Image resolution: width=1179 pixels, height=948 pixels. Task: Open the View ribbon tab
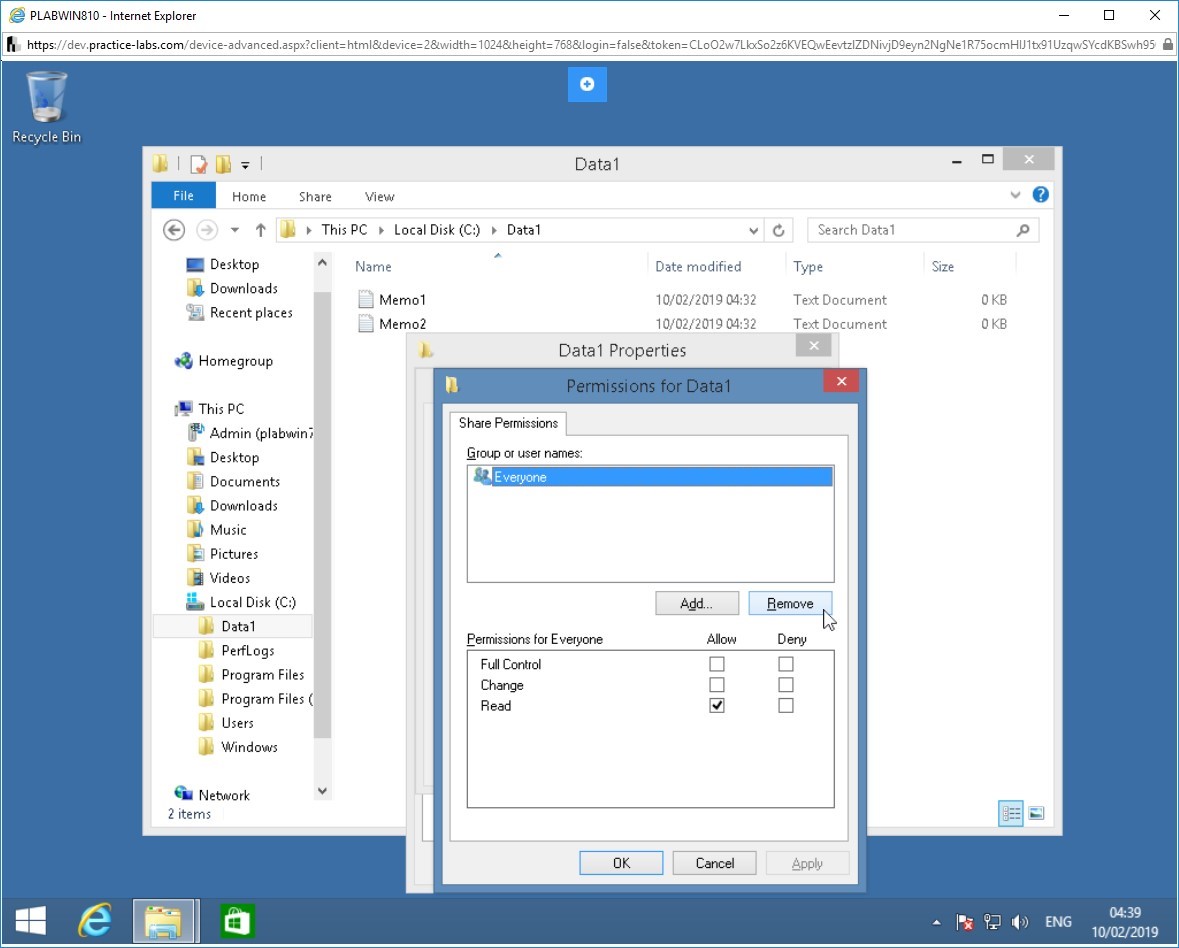point(380,196)
